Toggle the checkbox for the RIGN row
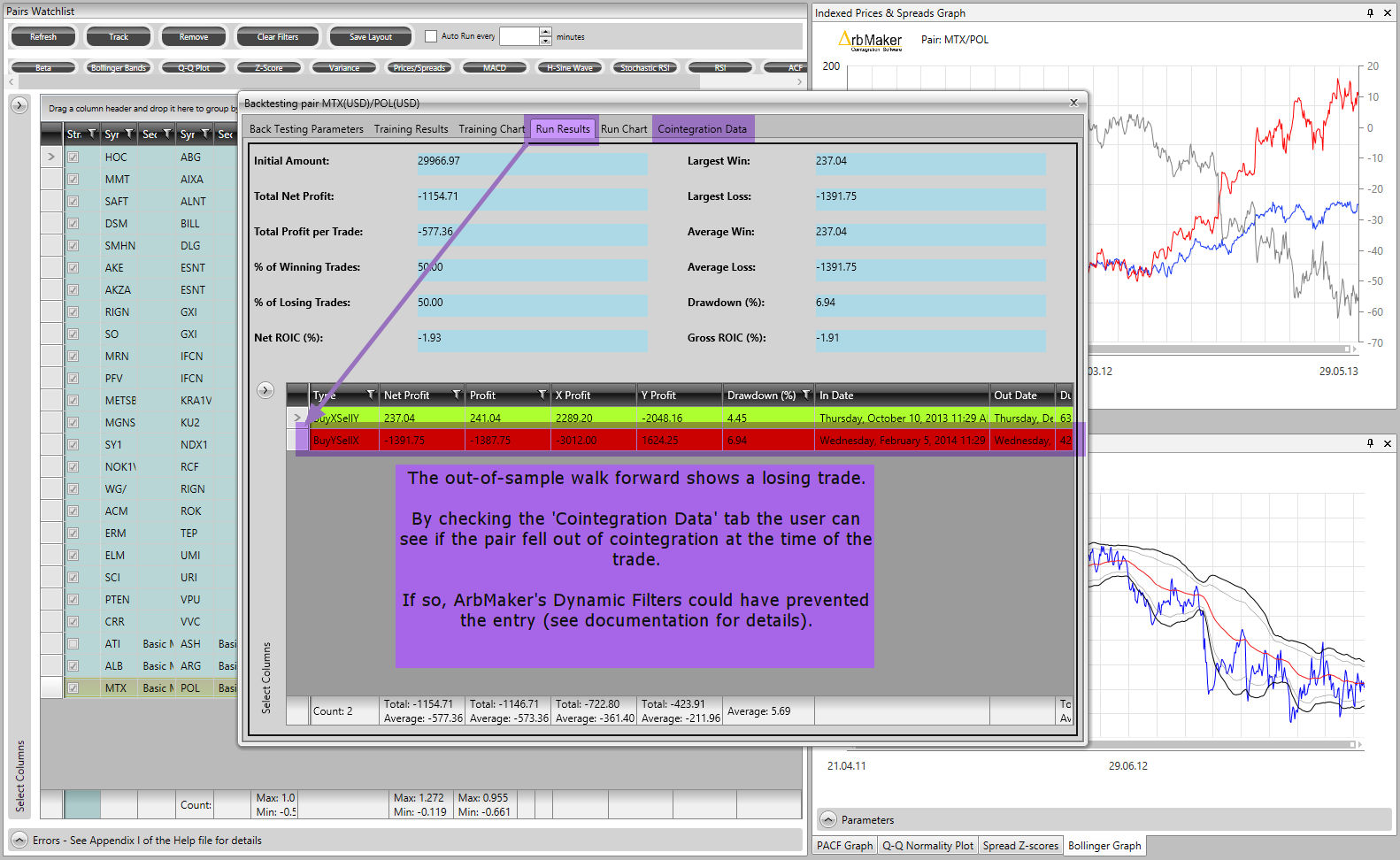The image size is (1400, 860). point(73,311)
